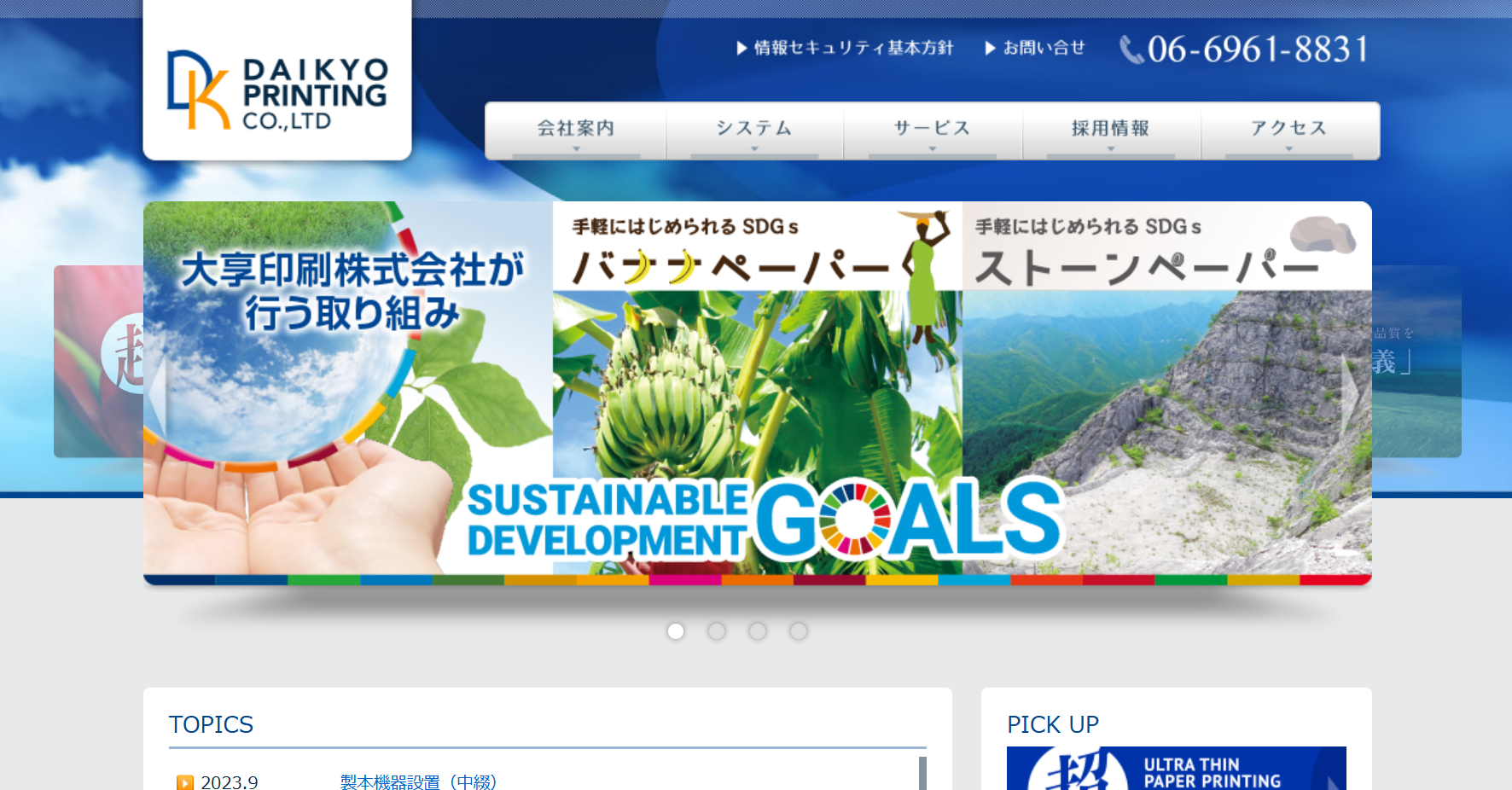Click the Daikyo Printing logo

277,90
